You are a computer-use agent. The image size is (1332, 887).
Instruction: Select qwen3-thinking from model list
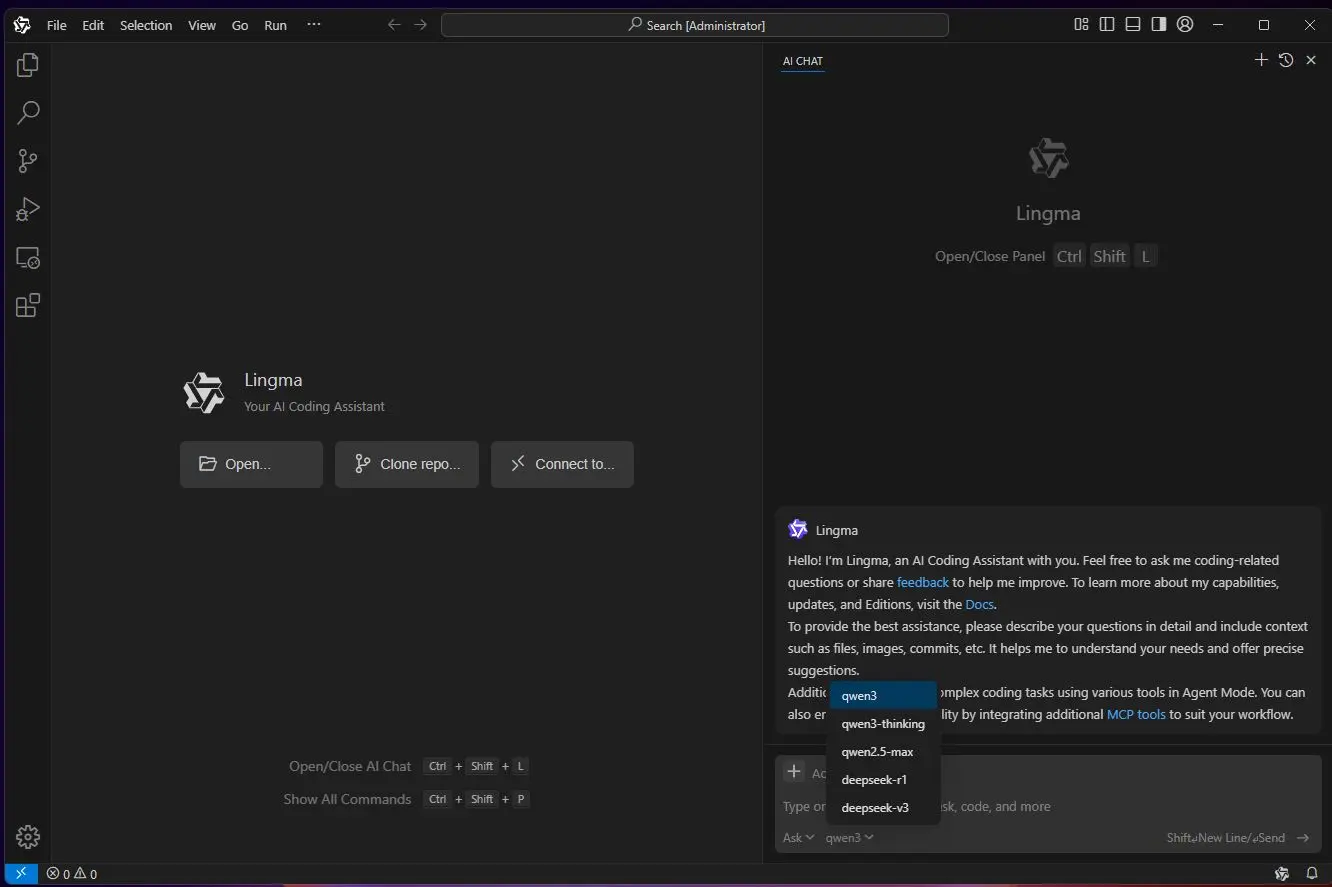[x=883, y=724]
